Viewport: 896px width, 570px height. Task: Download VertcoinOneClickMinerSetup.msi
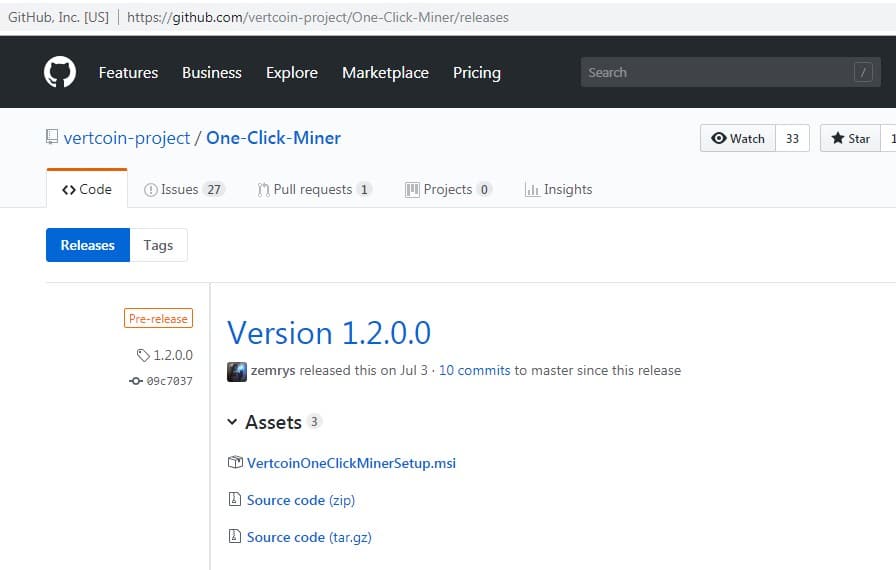click(x=351, y=463)
